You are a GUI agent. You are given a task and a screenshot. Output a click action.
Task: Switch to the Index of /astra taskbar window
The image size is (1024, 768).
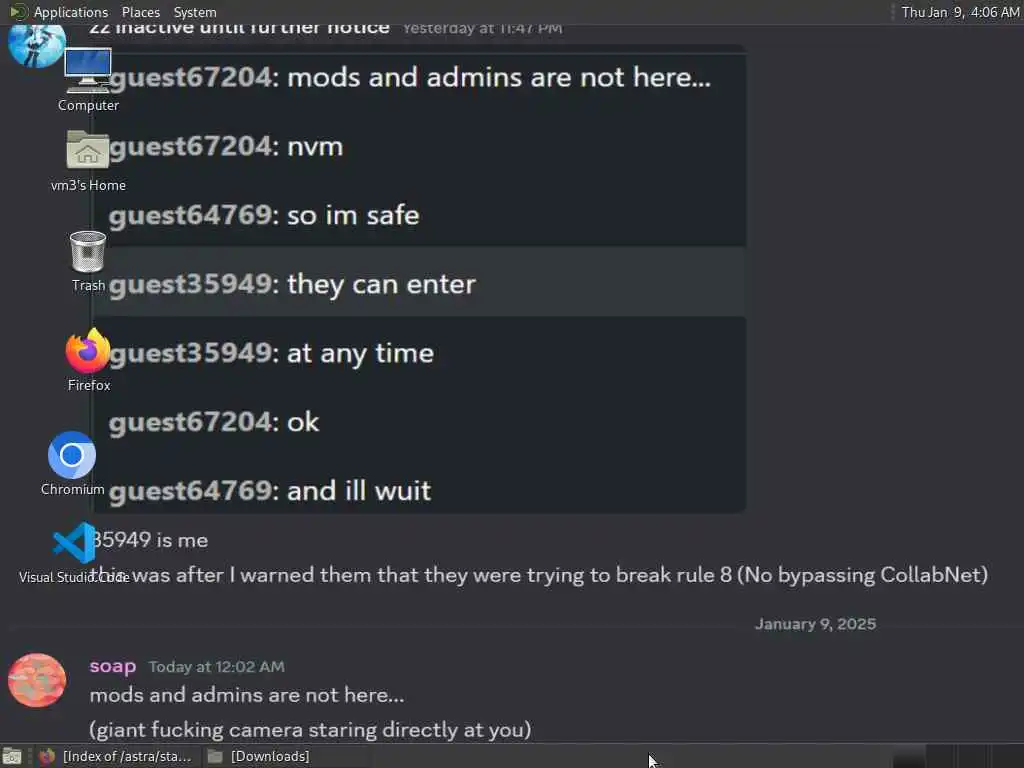pyautogui.click(x=116, y=756)
